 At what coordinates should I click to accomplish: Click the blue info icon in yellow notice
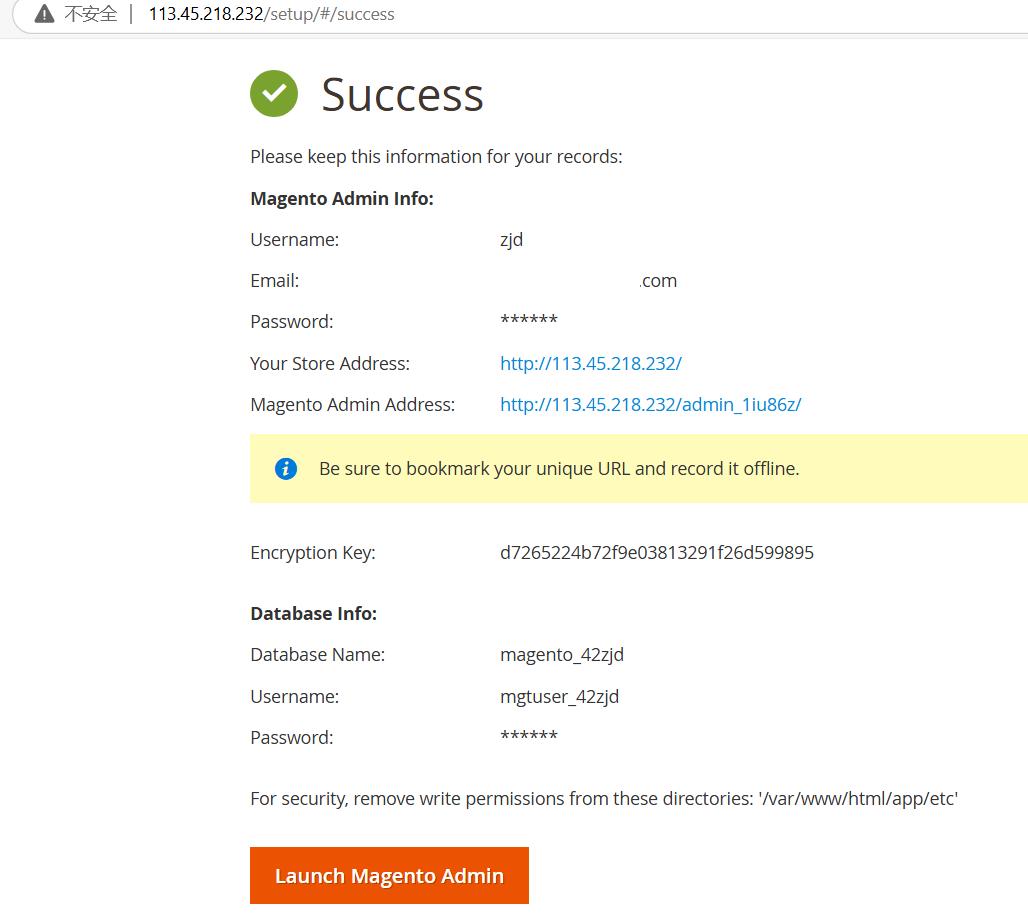(286, 469)
